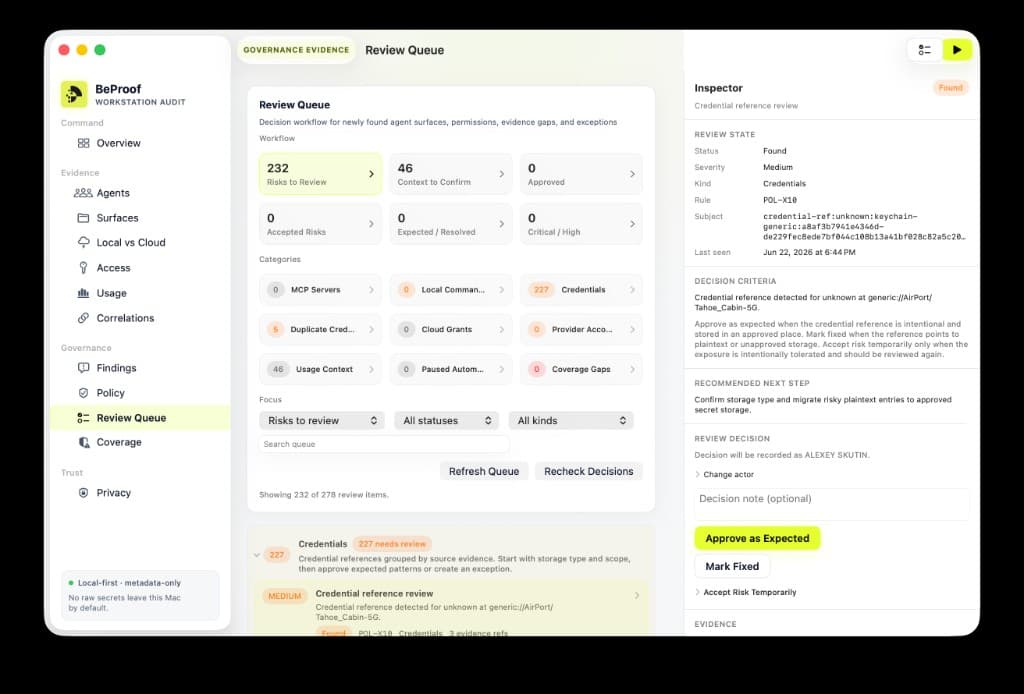1024x694 pixels.
Task: Click the Surfaces folder icon
Action: point(84,217)
